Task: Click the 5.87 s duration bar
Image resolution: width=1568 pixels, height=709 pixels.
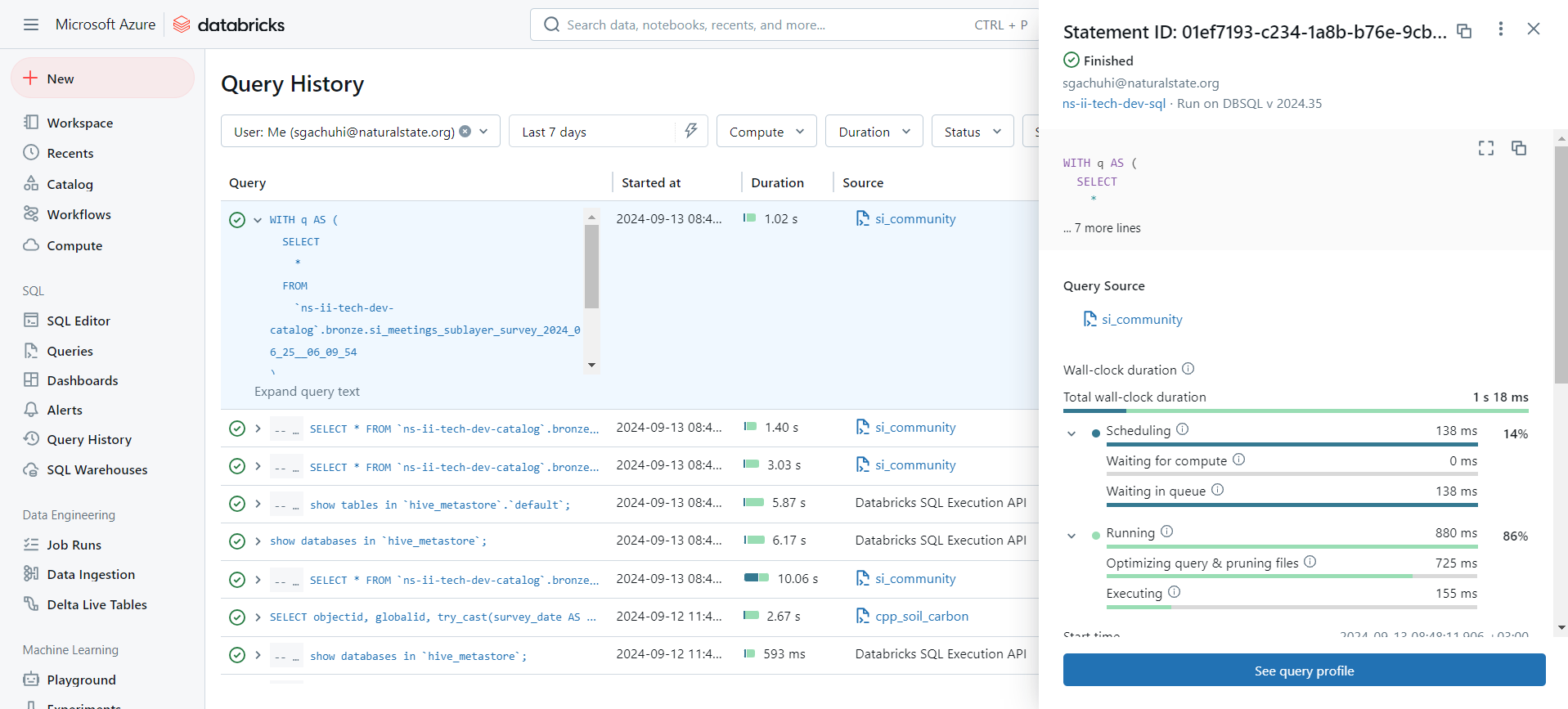Action: coord(753,502)
